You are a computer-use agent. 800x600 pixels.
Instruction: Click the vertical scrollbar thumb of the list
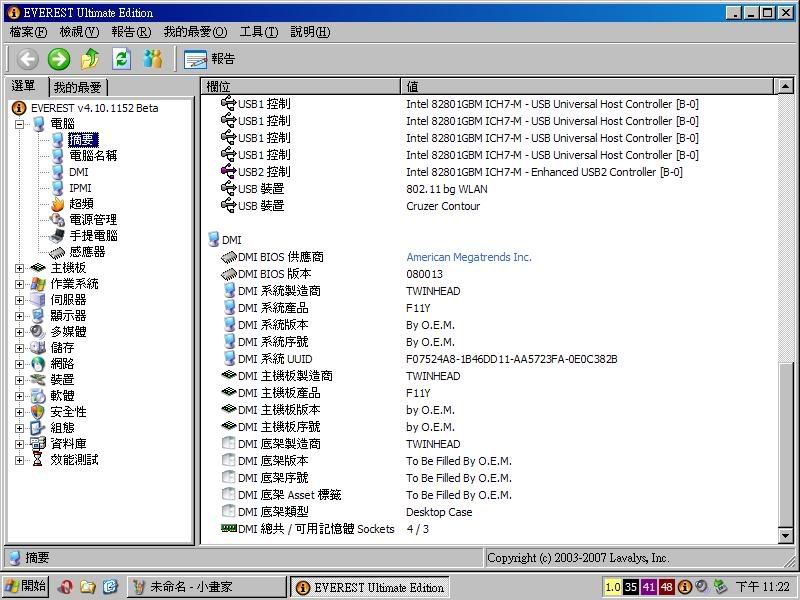coord(786,444)
